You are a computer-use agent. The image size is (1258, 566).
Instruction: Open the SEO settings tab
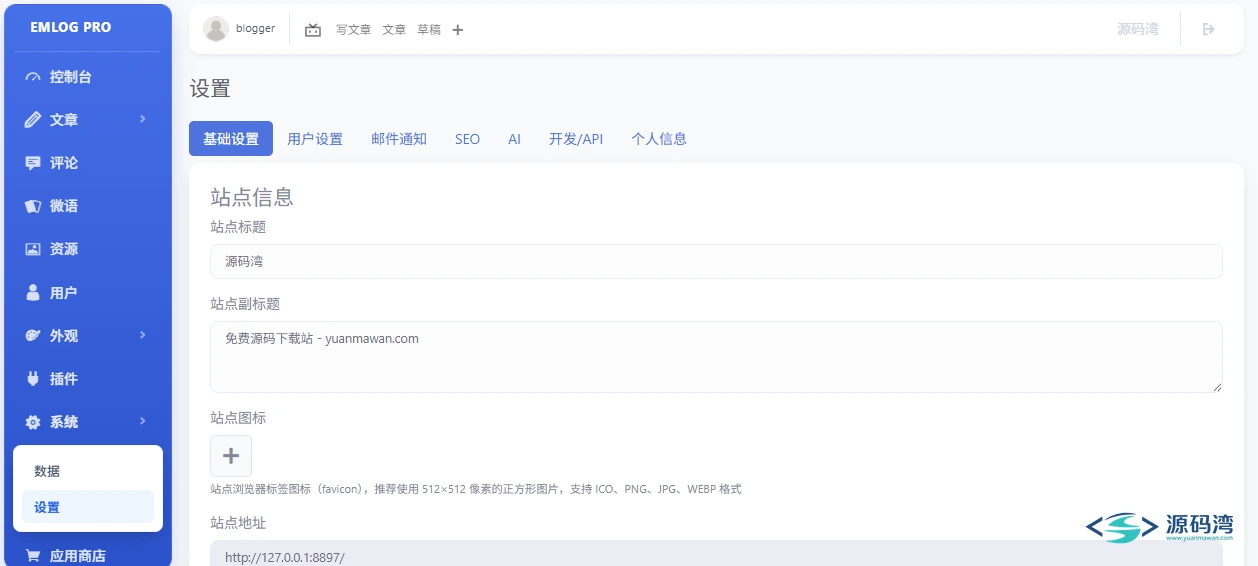467,139
